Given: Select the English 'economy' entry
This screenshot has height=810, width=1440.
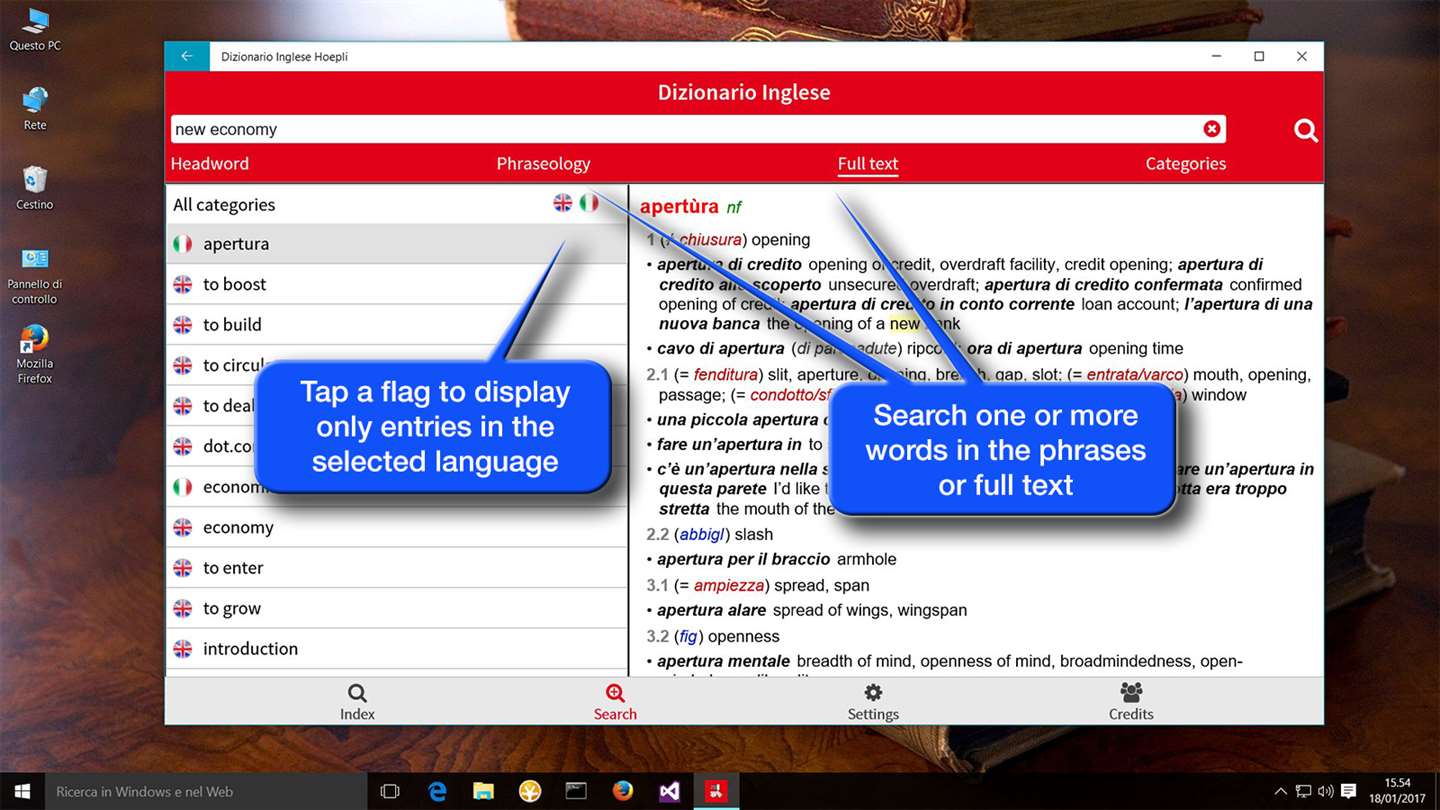Looking at the screenshot, I should [x=396, y=527].
